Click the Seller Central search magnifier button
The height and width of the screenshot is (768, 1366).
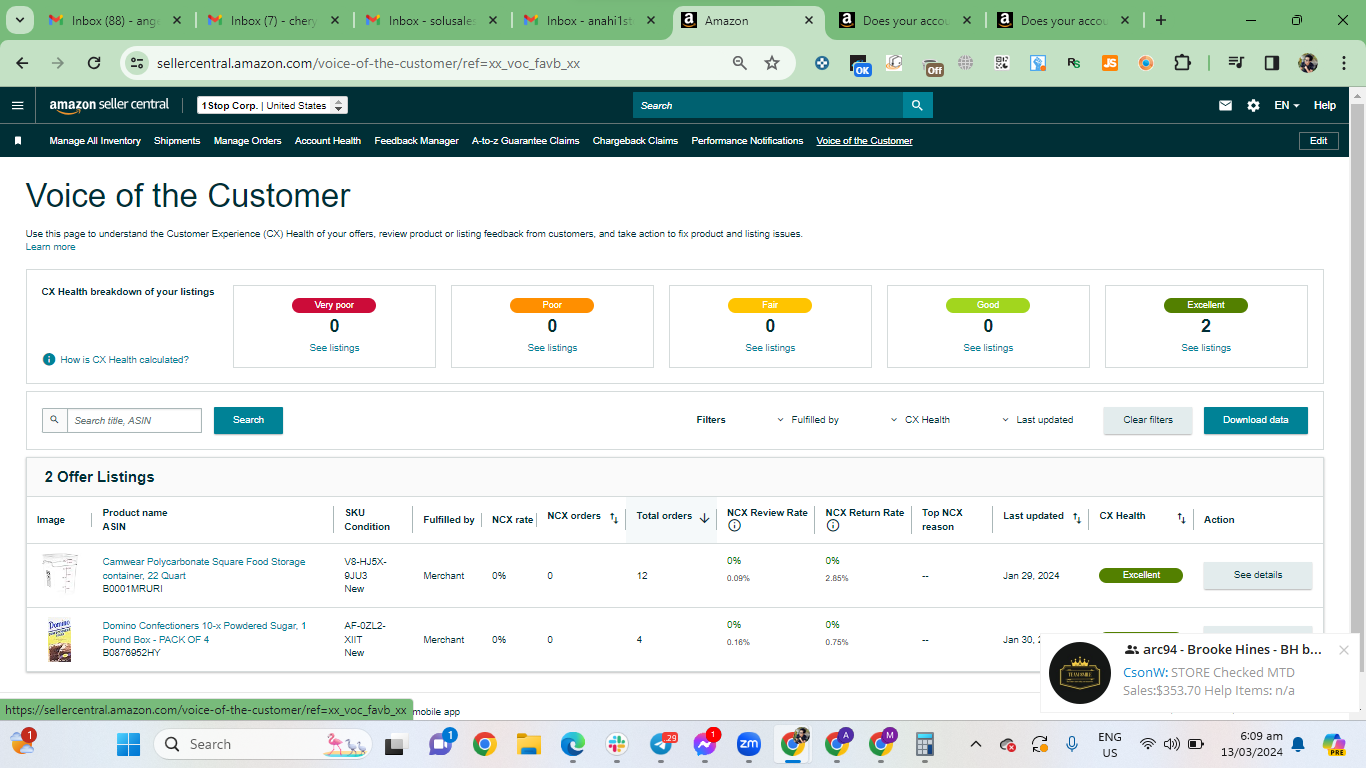918,105
